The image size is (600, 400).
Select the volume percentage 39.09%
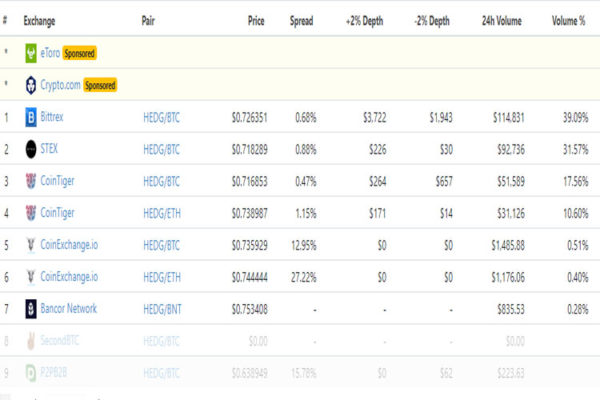click(x=576, y=118)
